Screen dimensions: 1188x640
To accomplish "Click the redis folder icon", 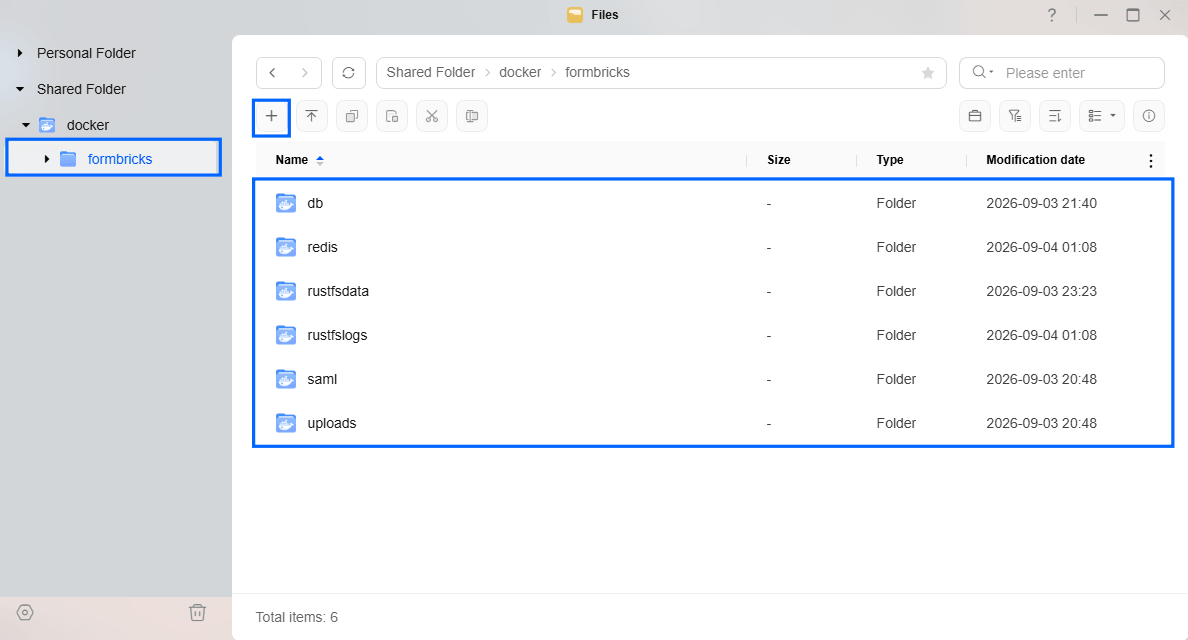I will click(286, 247).
